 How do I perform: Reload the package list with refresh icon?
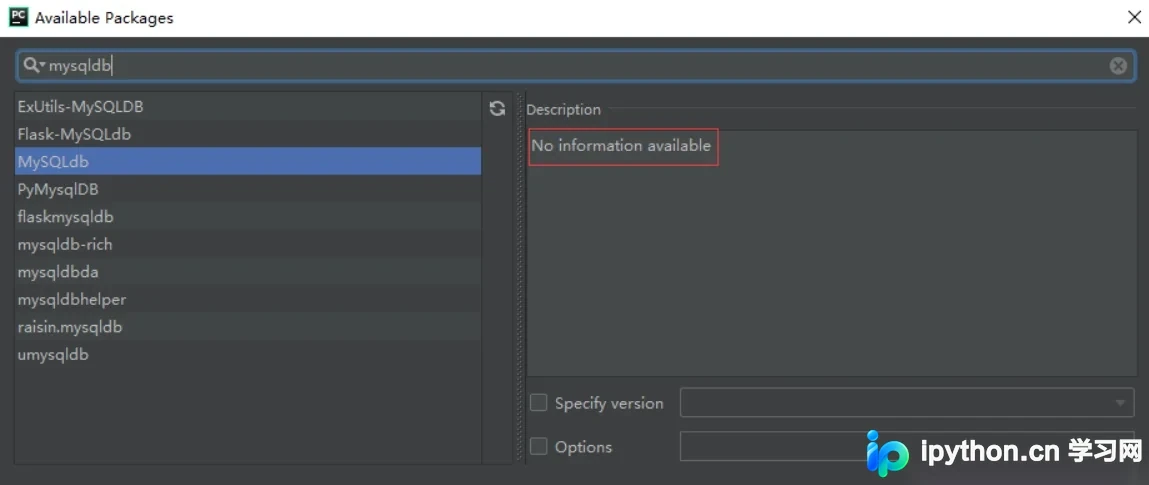click(x=498, y=108)
